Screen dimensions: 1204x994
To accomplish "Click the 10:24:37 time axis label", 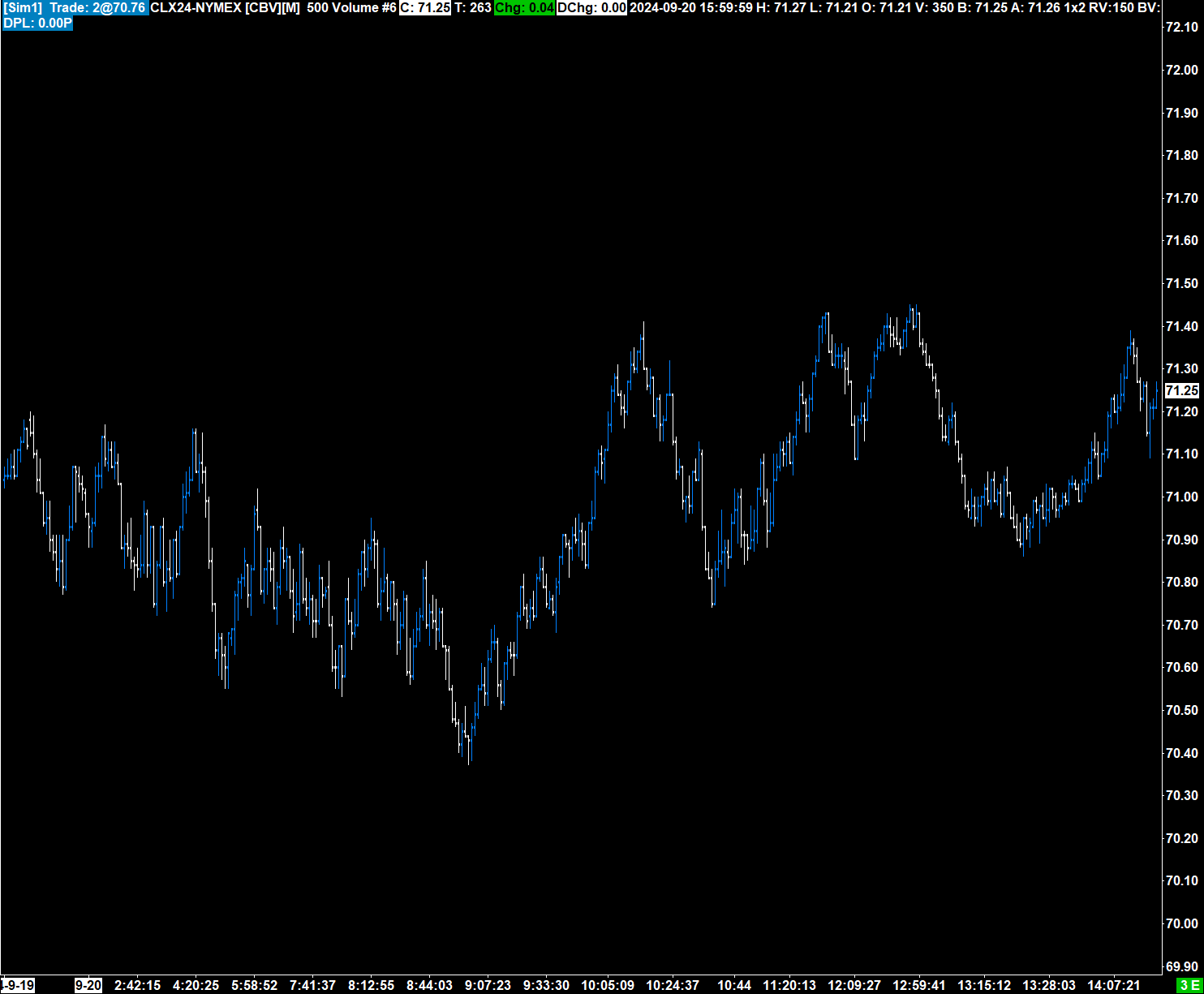I will click(x=673, y=985).
